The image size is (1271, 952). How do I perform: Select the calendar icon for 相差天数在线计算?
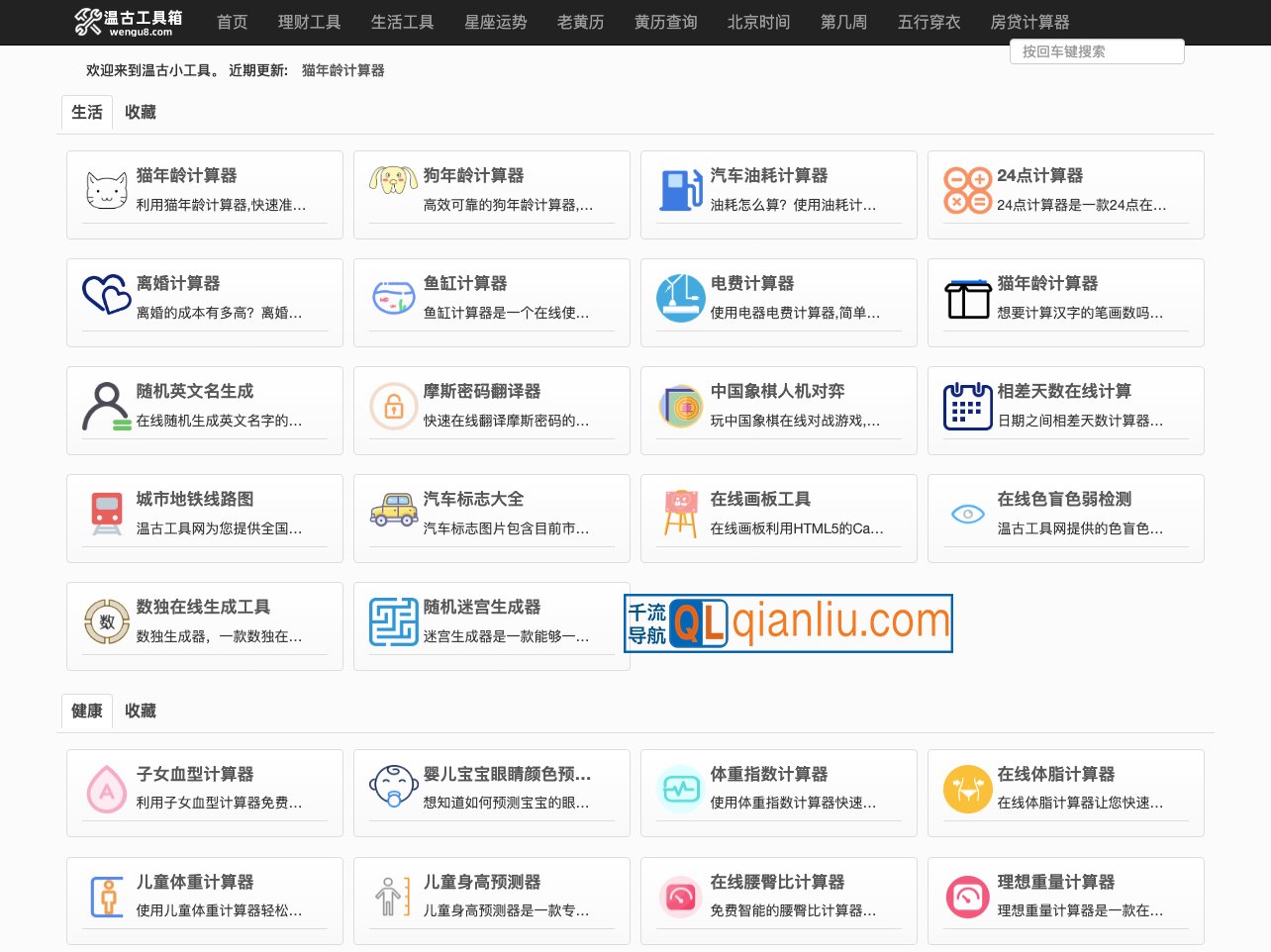[x=967, y=404]
